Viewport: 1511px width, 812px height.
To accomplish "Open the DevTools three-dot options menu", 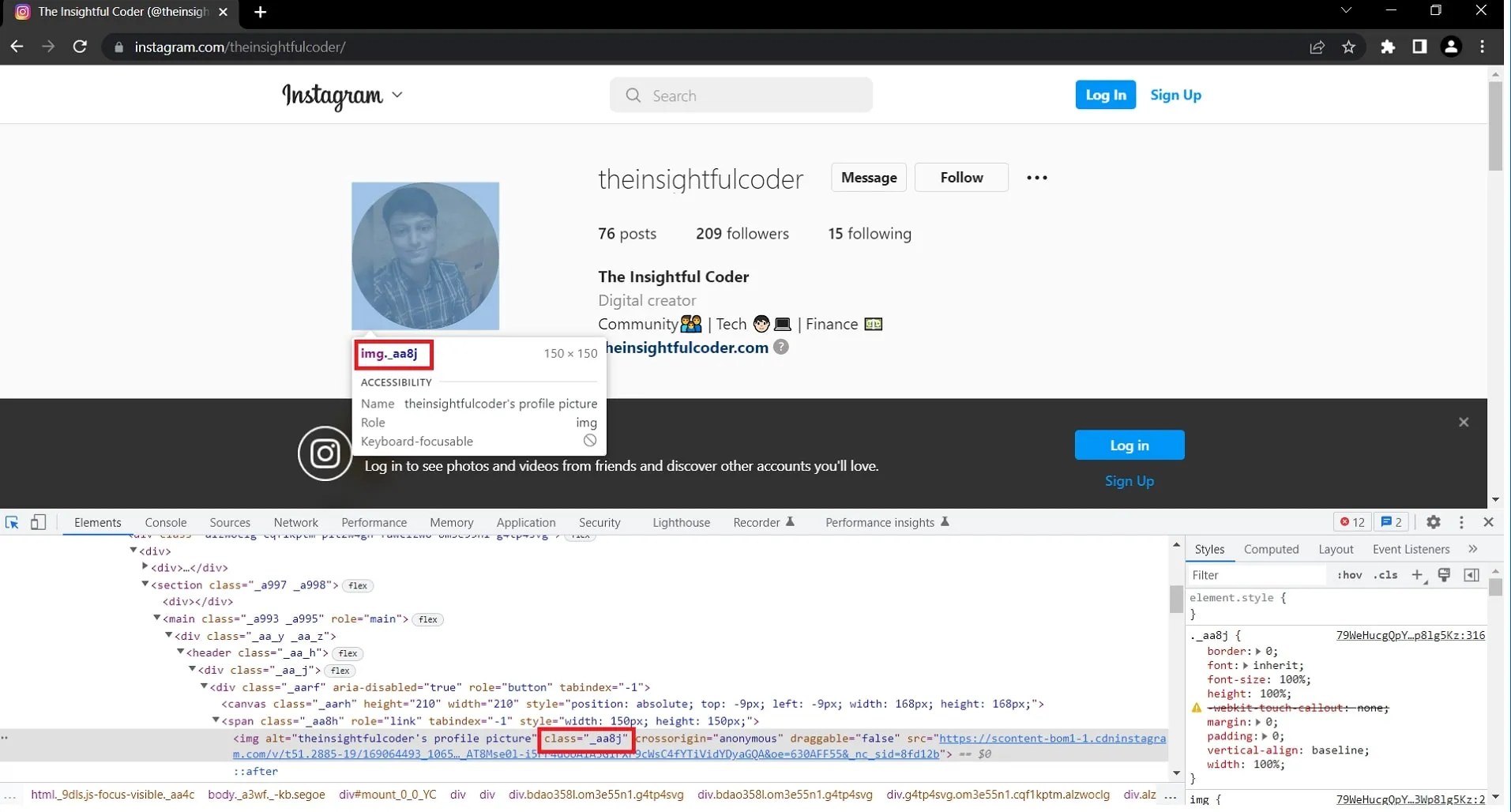I will (1461, 522).
